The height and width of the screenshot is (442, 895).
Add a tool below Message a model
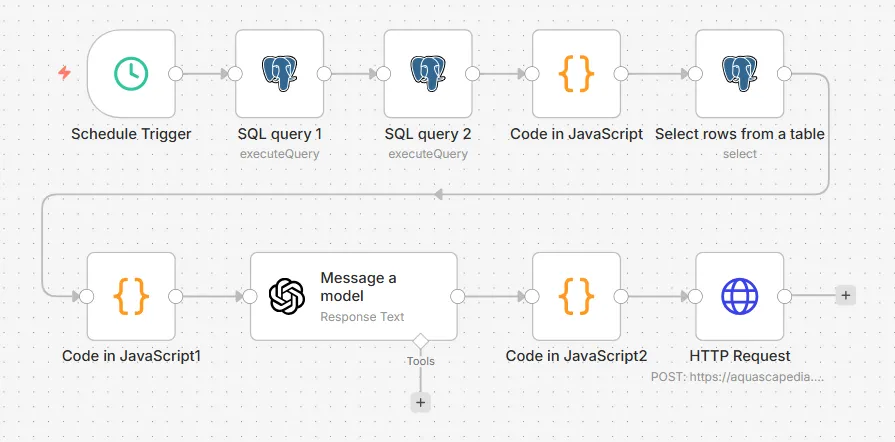[420, 402]
